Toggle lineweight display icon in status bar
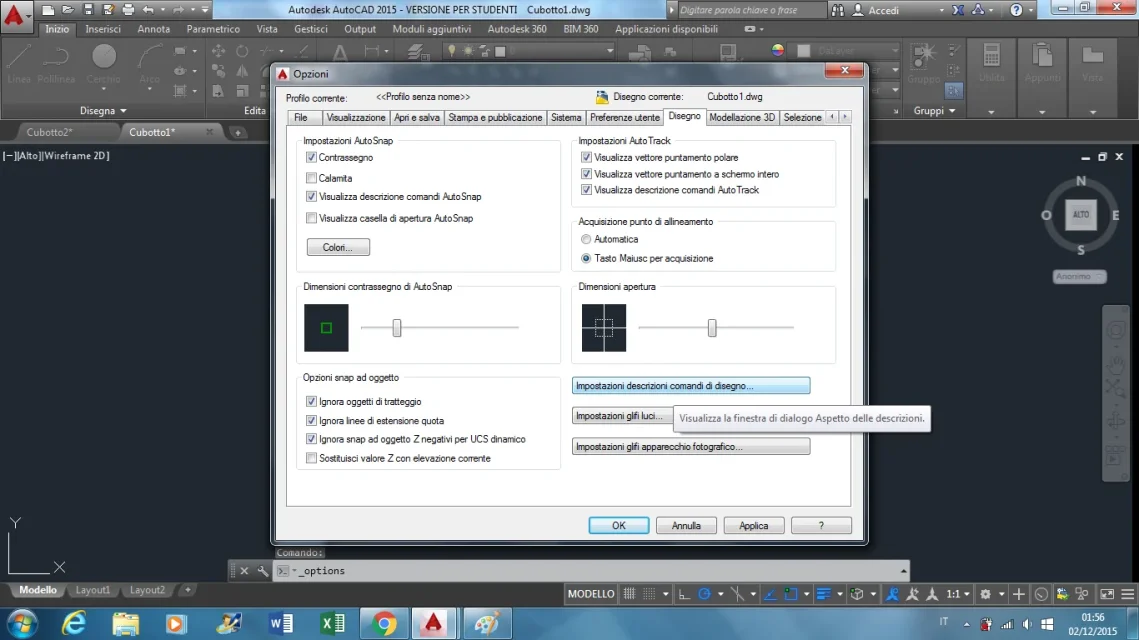The image size is (1139, 640). (x=824, y=594)
